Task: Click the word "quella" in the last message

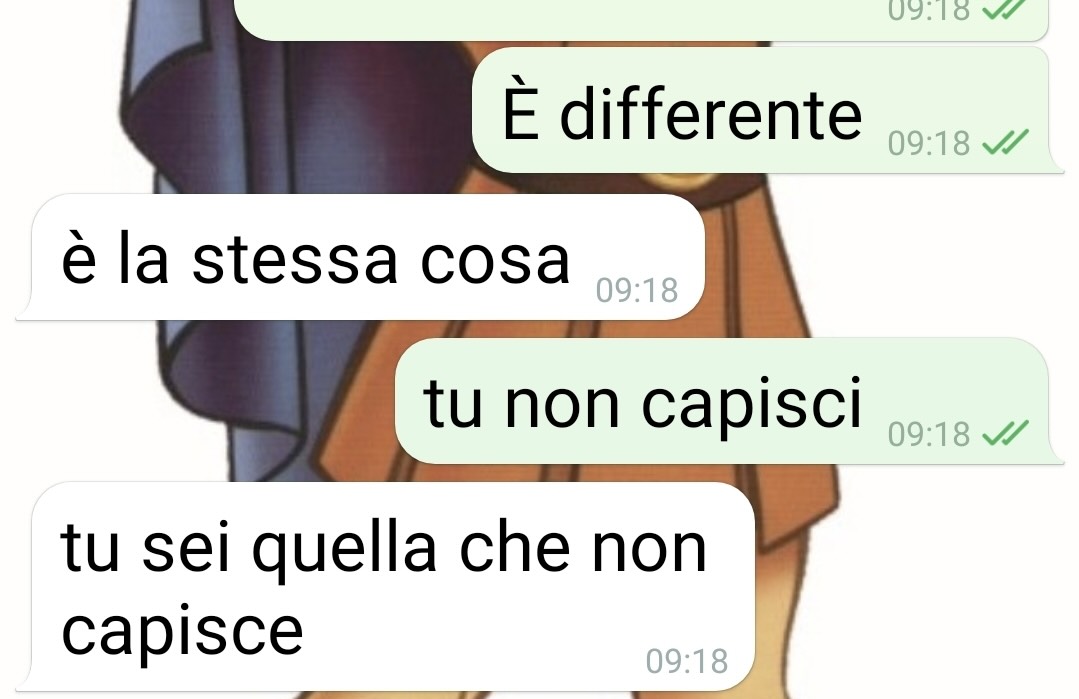Action: pyautogui.click(x=344, y=549)
